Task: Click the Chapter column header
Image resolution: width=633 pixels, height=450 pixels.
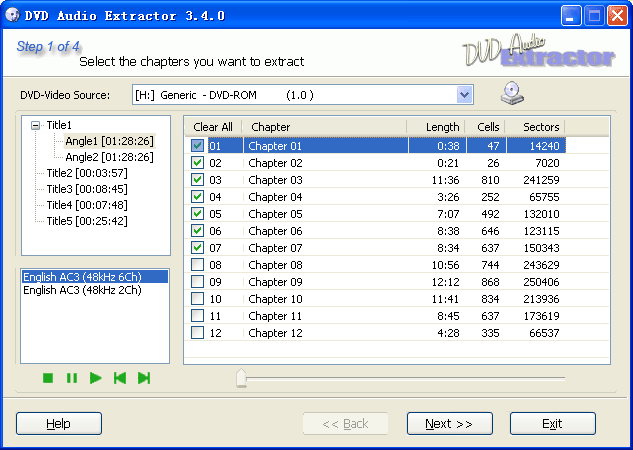Action: tap(324, 127)
